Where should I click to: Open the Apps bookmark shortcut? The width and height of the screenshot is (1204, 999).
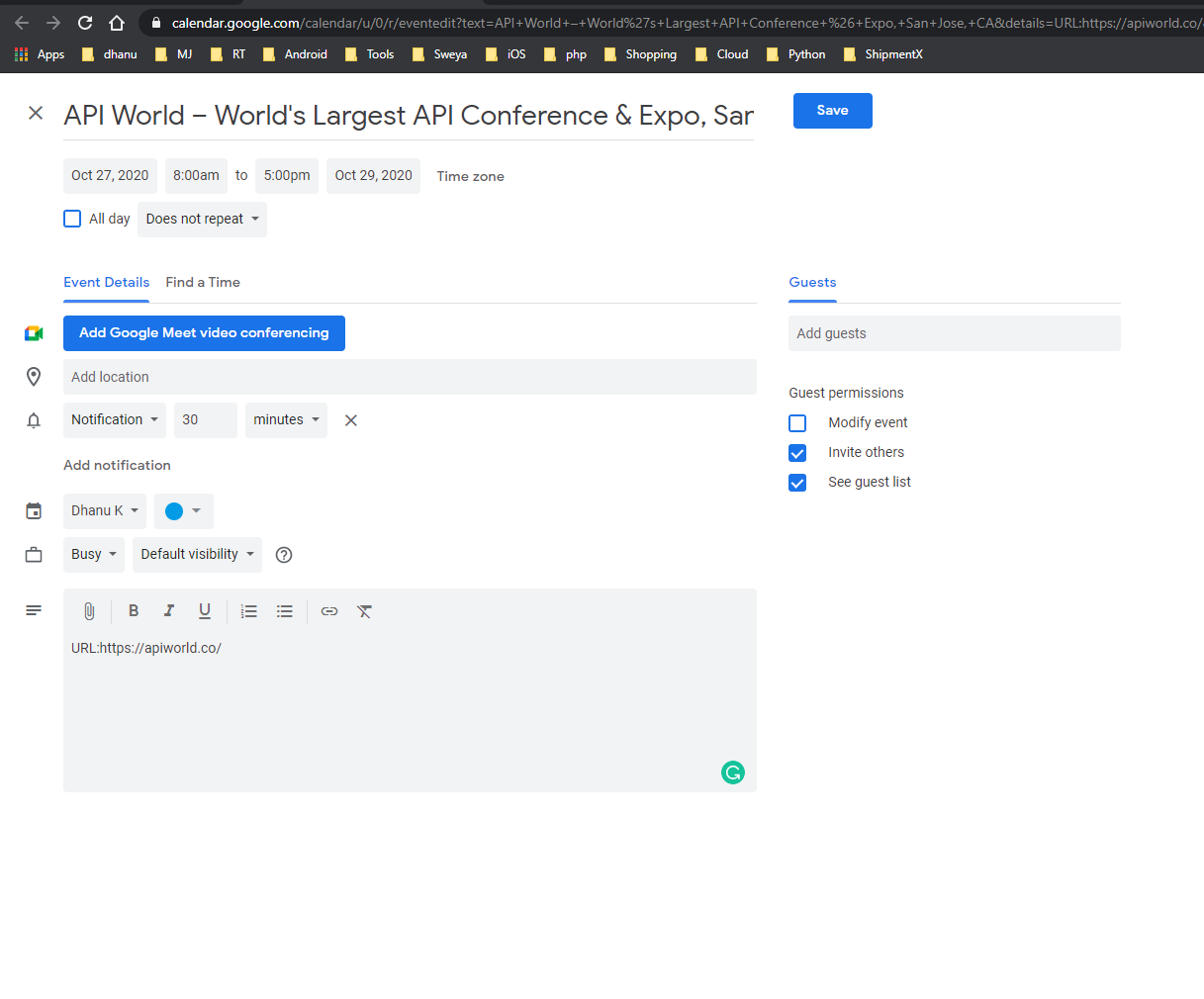[40, 54]
